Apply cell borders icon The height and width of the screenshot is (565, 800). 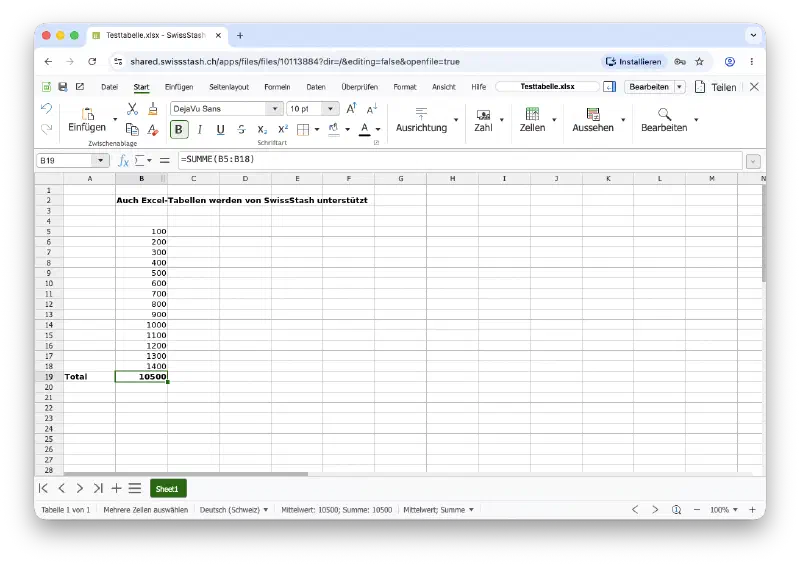coord(303,130)
